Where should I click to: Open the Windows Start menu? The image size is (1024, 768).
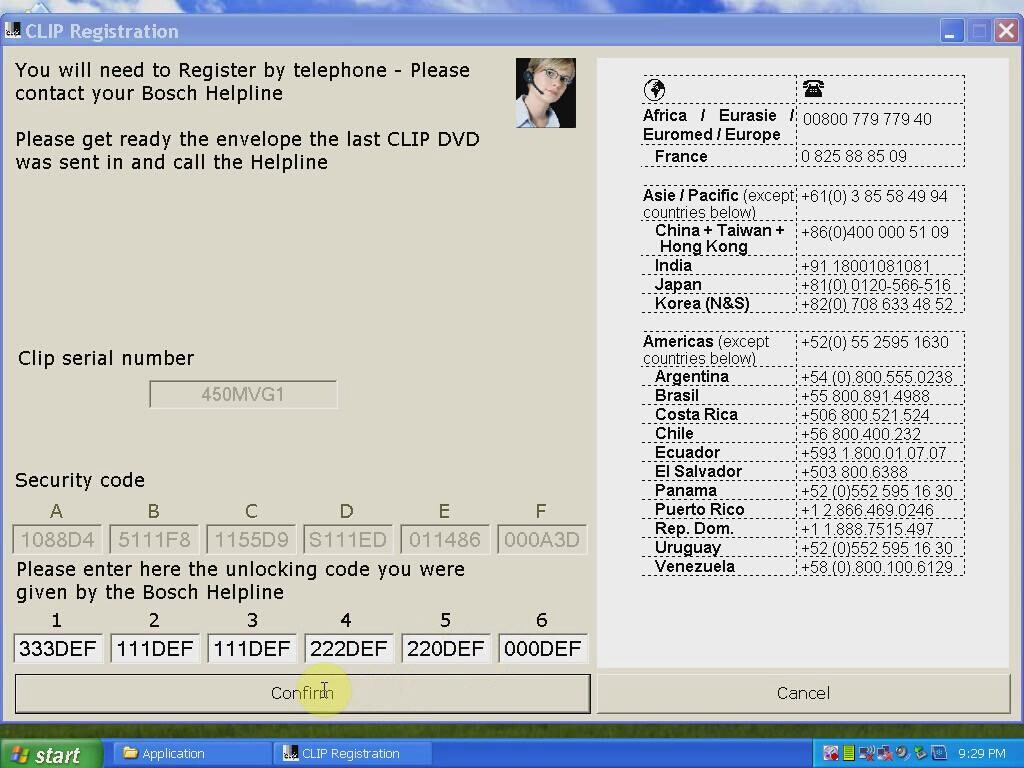(x=51, y=754)
